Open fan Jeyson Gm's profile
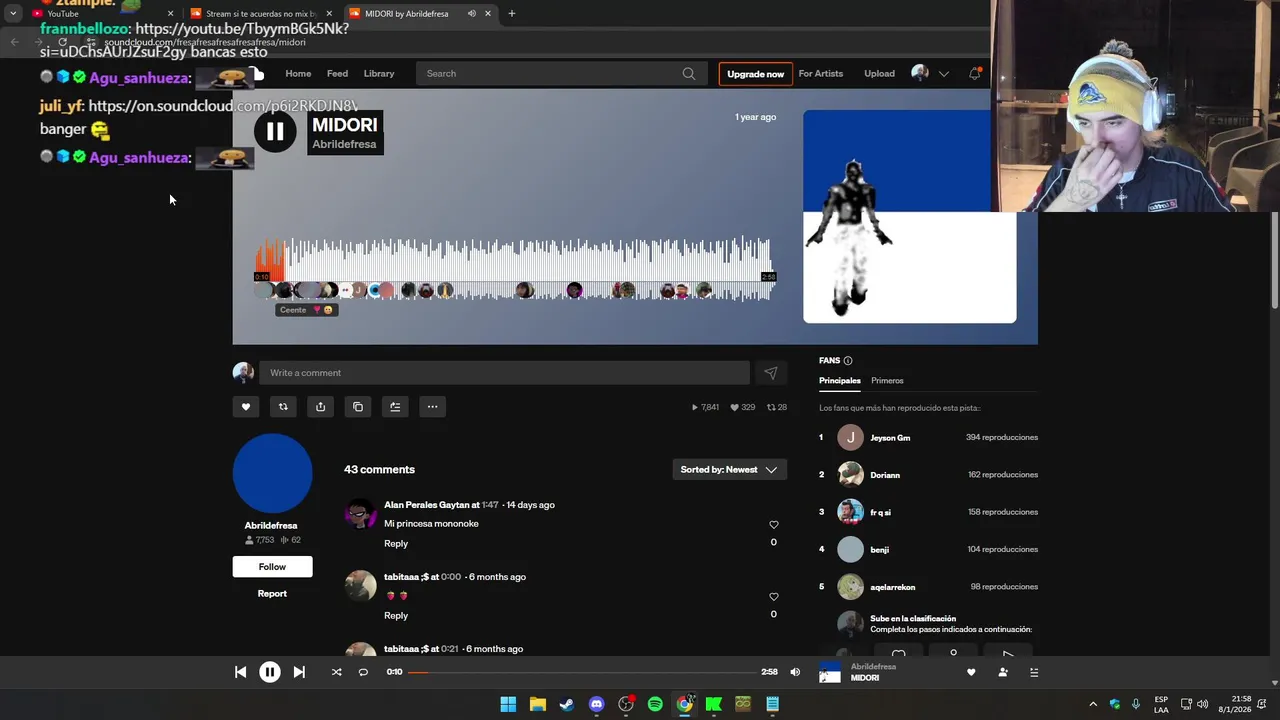1280x720 pixels. (x=890, y=438)
